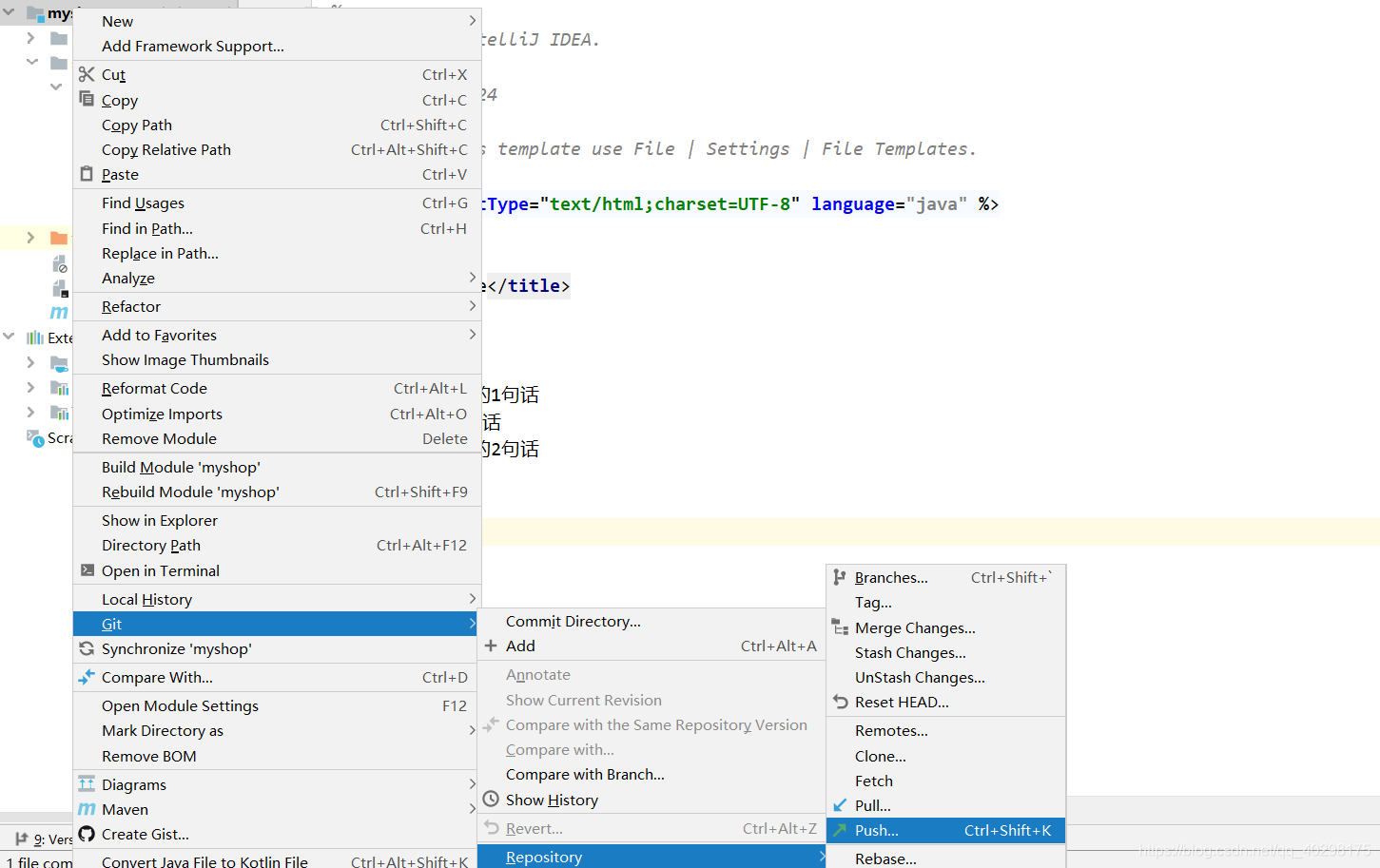Click the Compare With arrows icon

tap(87, 677)
